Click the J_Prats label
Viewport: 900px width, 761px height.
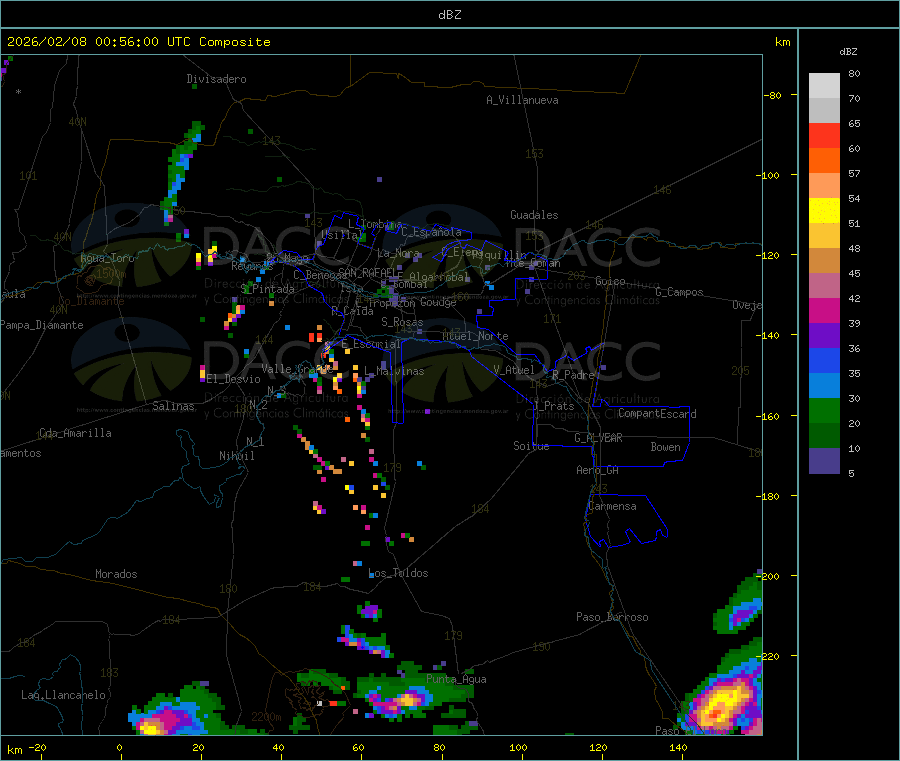pos(553,406)
